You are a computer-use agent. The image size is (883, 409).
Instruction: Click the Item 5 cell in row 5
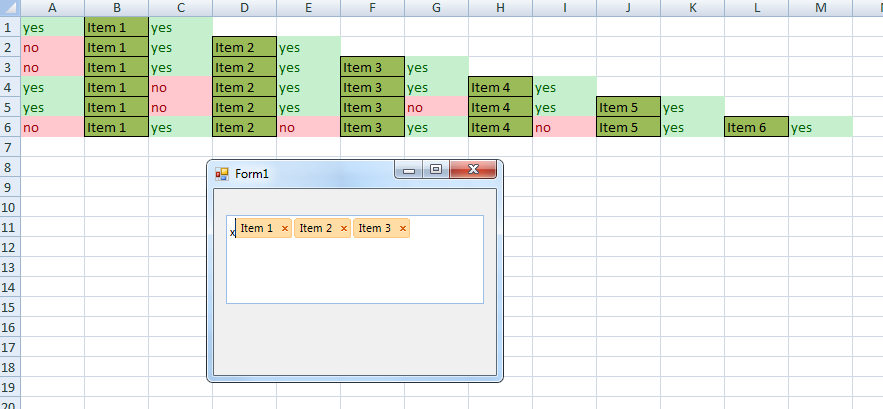628,107
